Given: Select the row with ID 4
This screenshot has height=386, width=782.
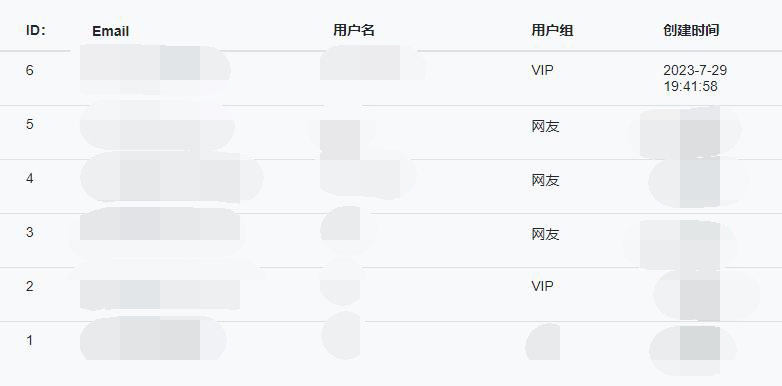Looking at the screenshot, I should [x=391, y=187].
